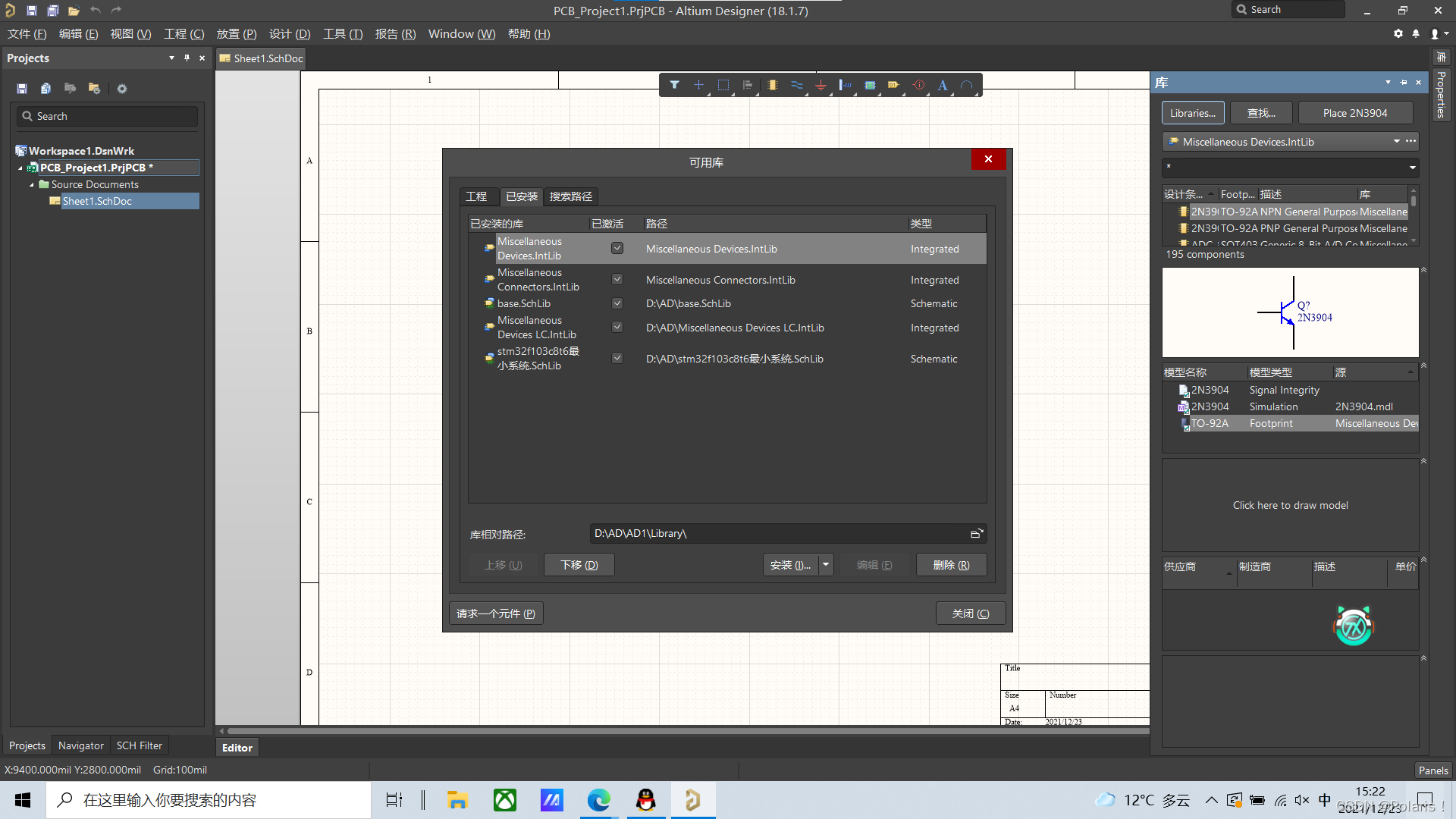
Task: Select the 已安装 tab in available libraries
Action: (x=520, y=195)
